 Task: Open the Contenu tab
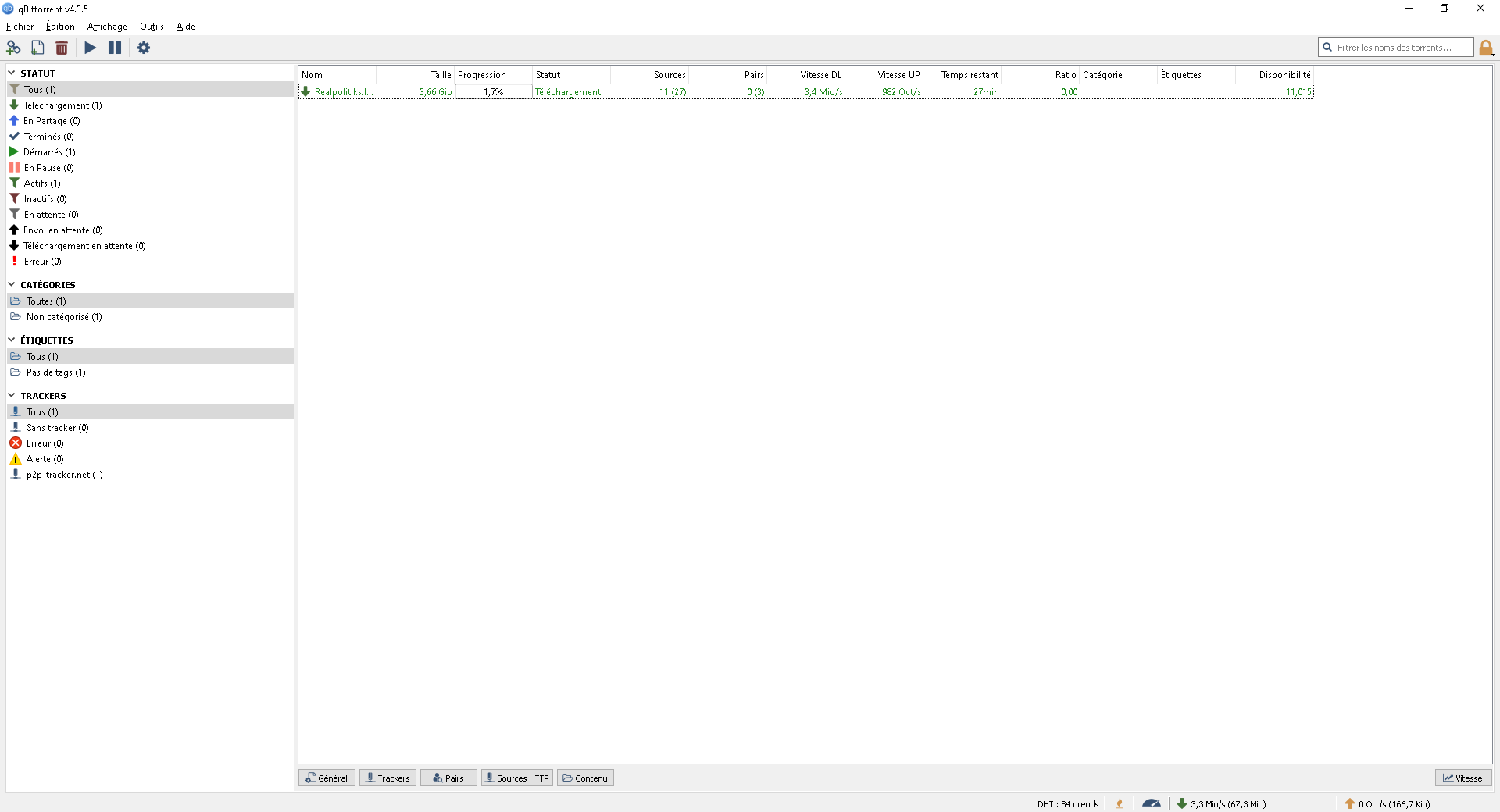[x=585, y=778]
